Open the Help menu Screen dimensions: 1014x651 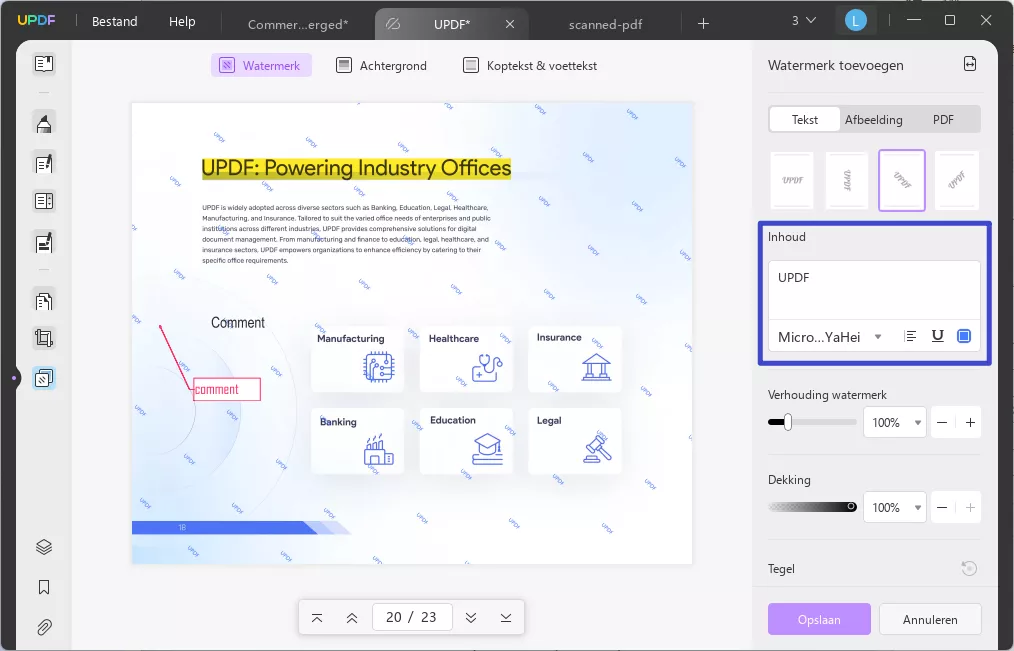(182, 21)
